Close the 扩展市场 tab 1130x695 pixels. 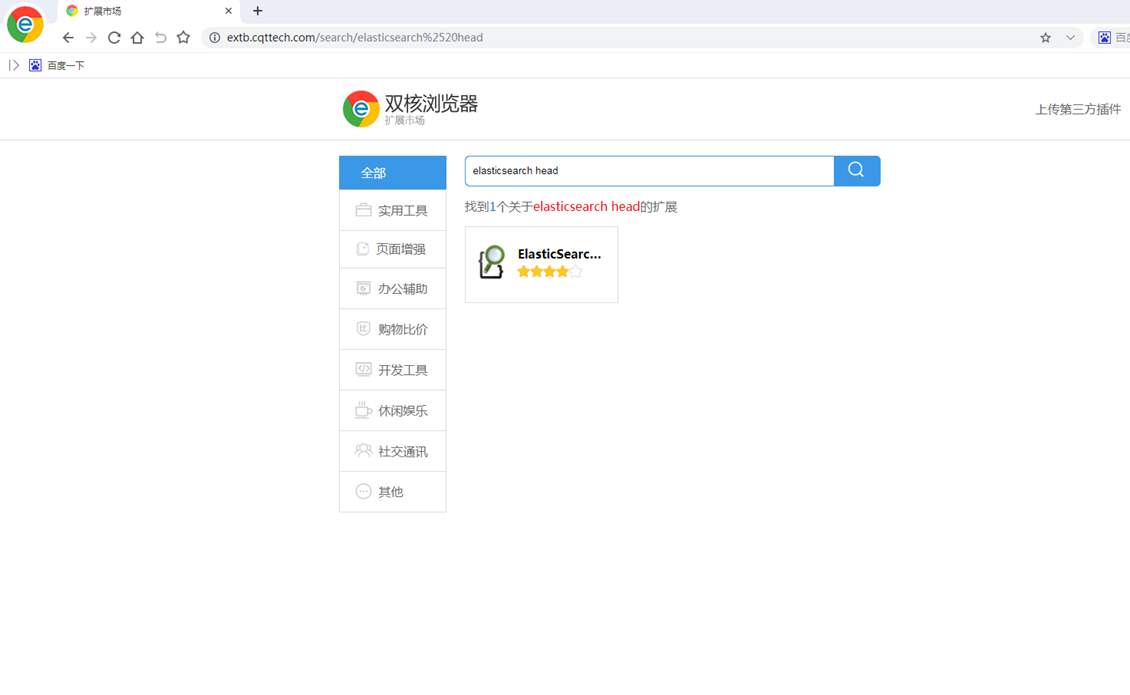coord(228,11)
